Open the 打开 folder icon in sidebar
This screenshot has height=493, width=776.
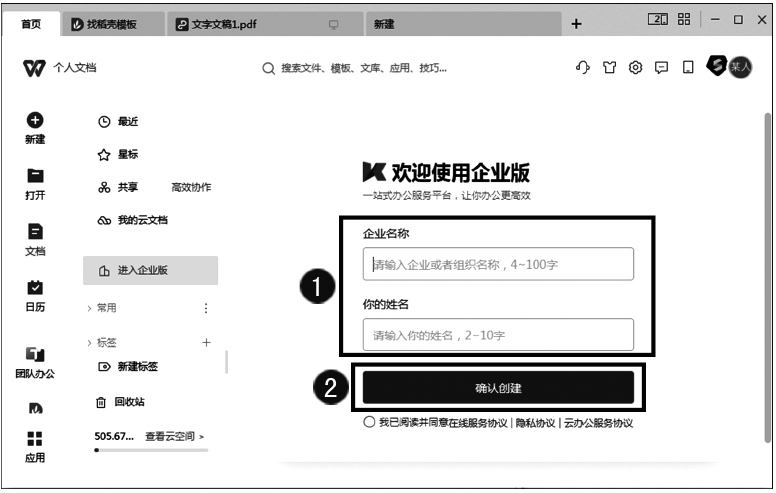pos(34,176)
